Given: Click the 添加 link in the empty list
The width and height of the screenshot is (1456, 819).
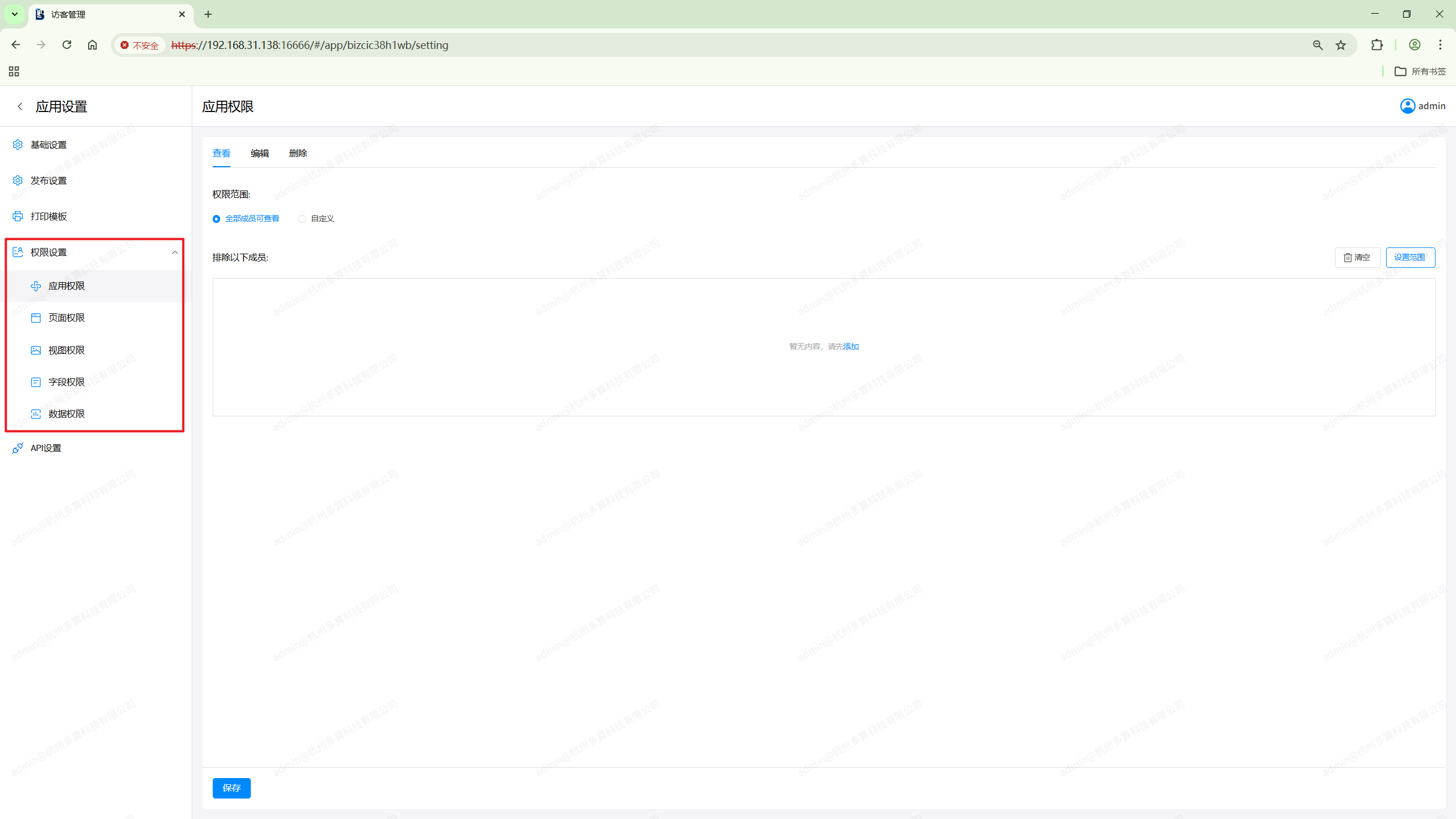Looking at the screenshot, I should tap(851, 347).
